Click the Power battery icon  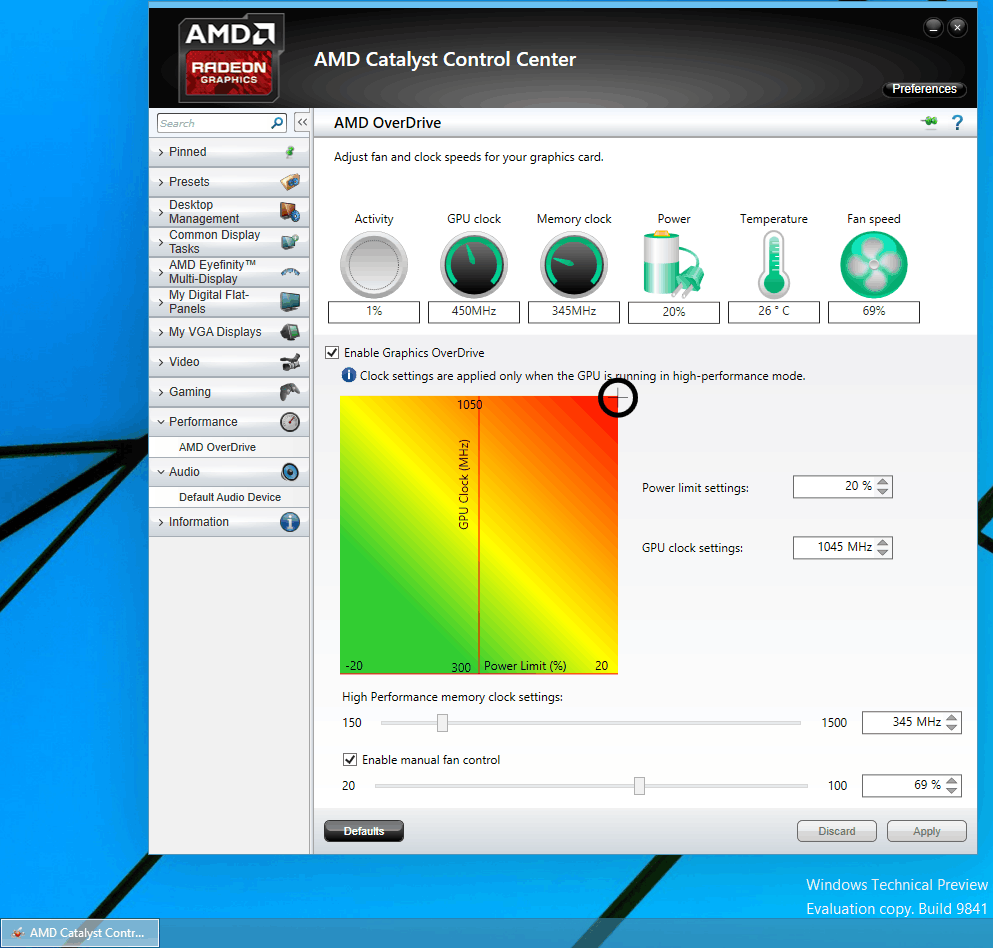[x=673, y=264]
